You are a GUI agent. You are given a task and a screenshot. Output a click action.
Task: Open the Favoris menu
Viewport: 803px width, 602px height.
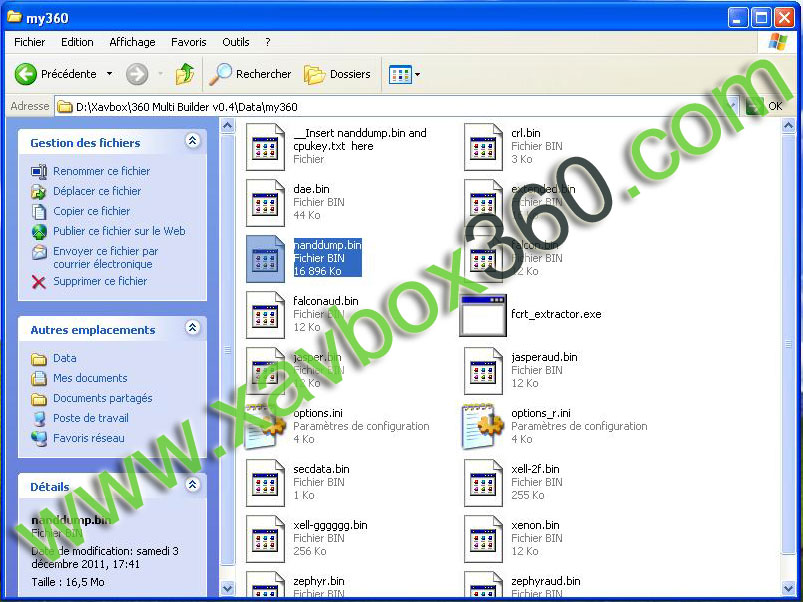coord(188,42)
